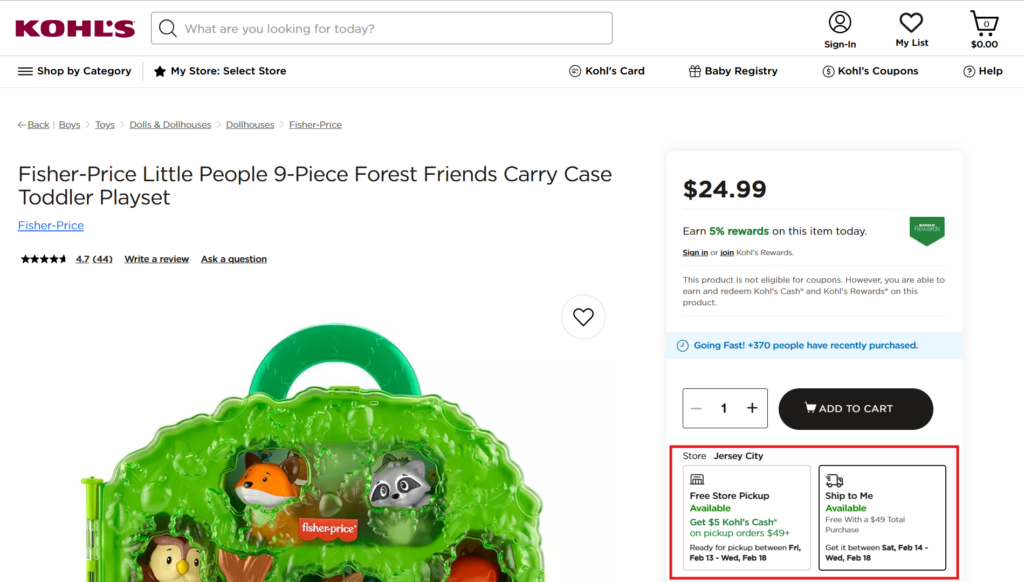Click the search magnifier icon

coord(168,28)
